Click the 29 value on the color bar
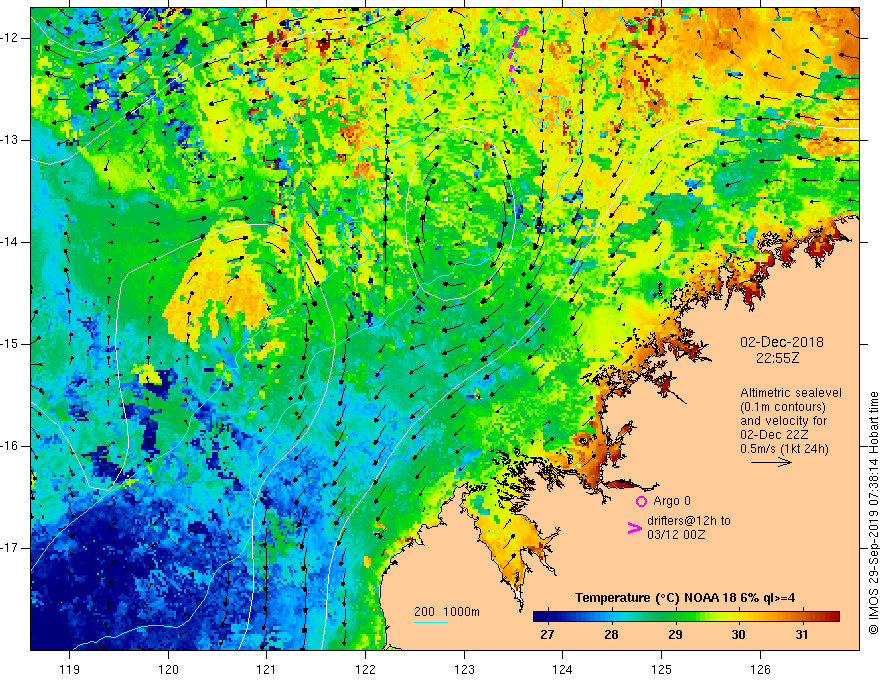This screenshot has height=680, width=880. (x=675, y=635)
